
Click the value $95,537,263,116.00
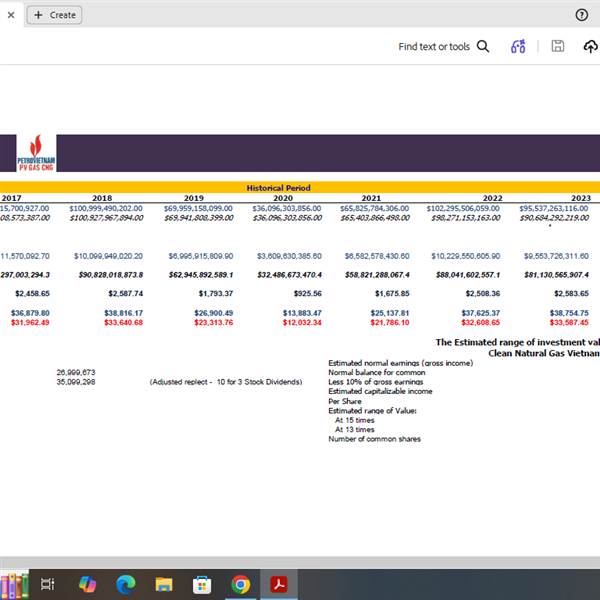point(554,208)
